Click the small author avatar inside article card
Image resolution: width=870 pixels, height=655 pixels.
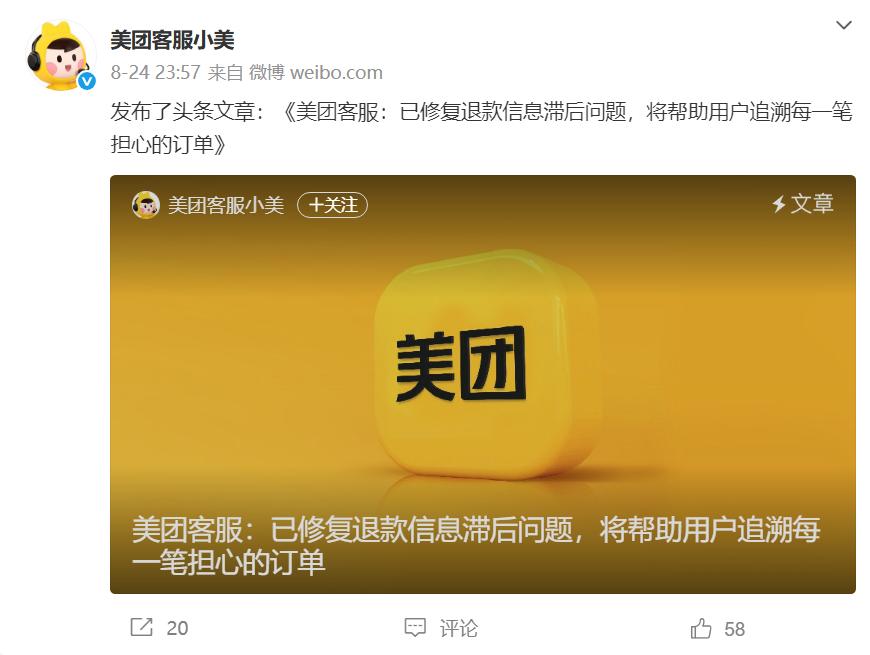click(146, 205)
